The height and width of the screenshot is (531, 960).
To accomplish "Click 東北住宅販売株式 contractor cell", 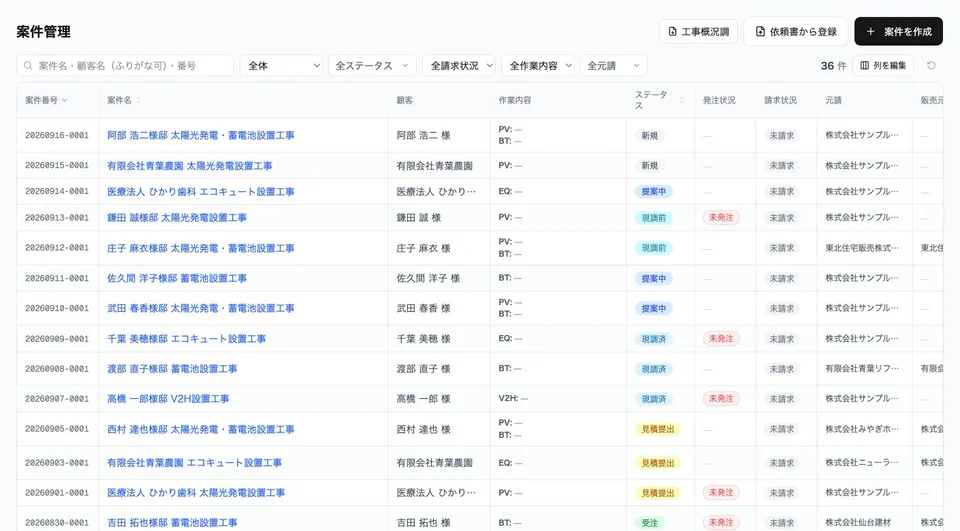I will [862, 248].
